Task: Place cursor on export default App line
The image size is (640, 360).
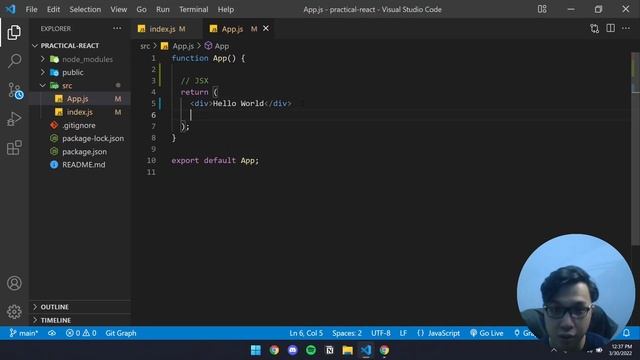Action: [215, 160]
